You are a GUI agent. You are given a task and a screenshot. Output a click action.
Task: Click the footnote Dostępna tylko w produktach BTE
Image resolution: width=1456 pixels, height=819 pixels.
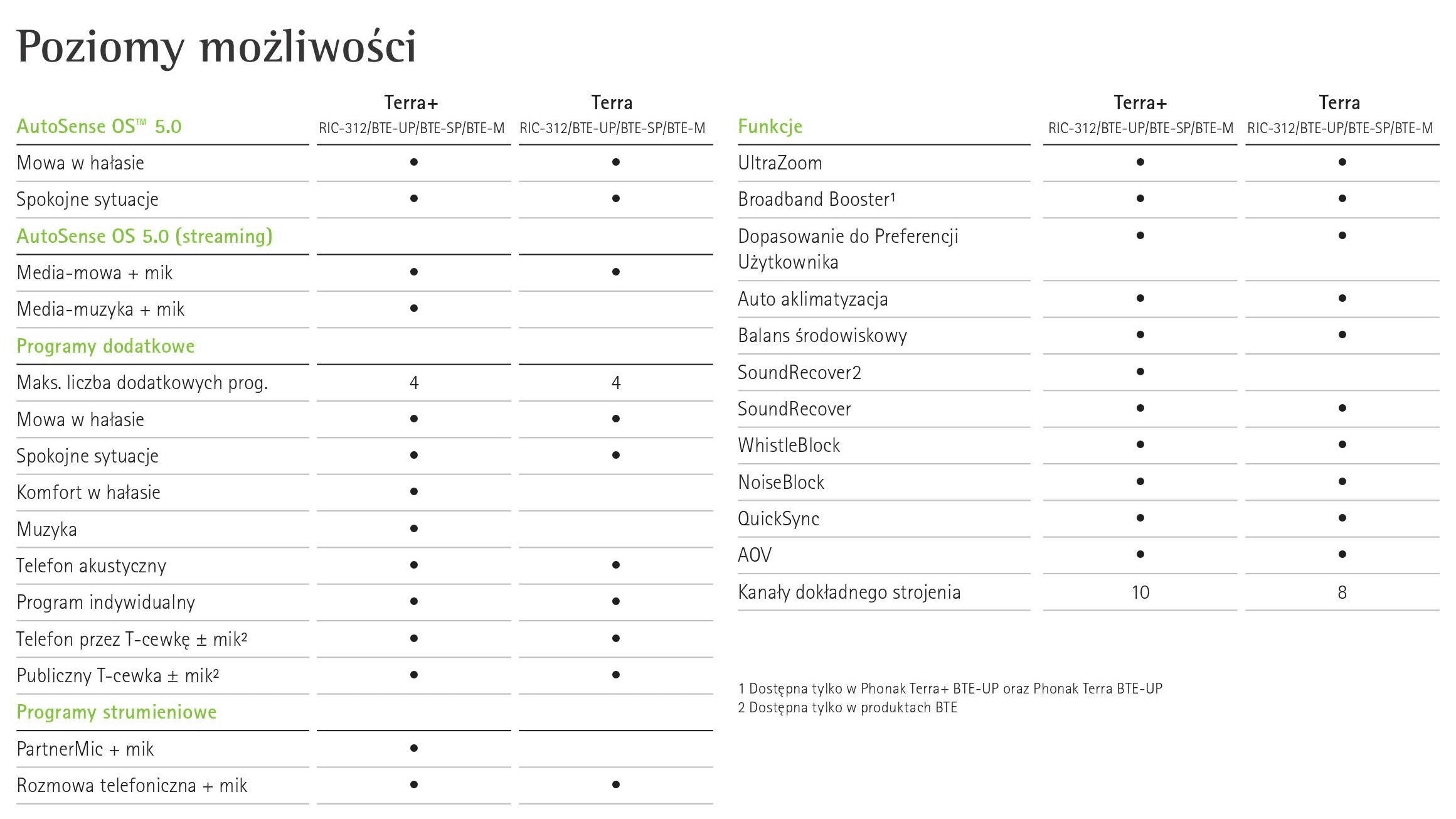(x=848, y=707)
